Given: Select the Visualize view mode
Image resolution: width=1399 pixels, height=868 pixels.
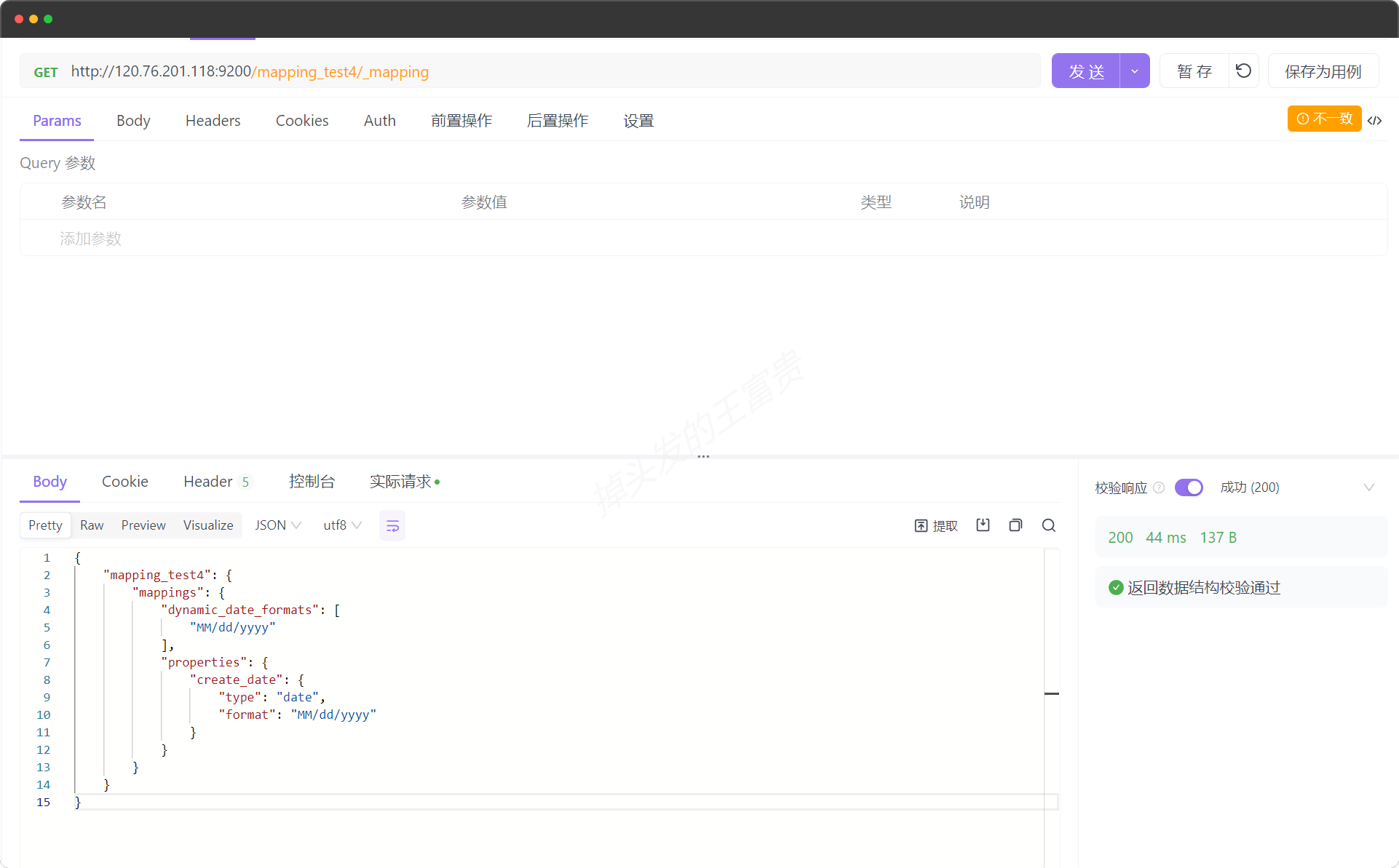Looking at the screenshot, I should 208,525.
